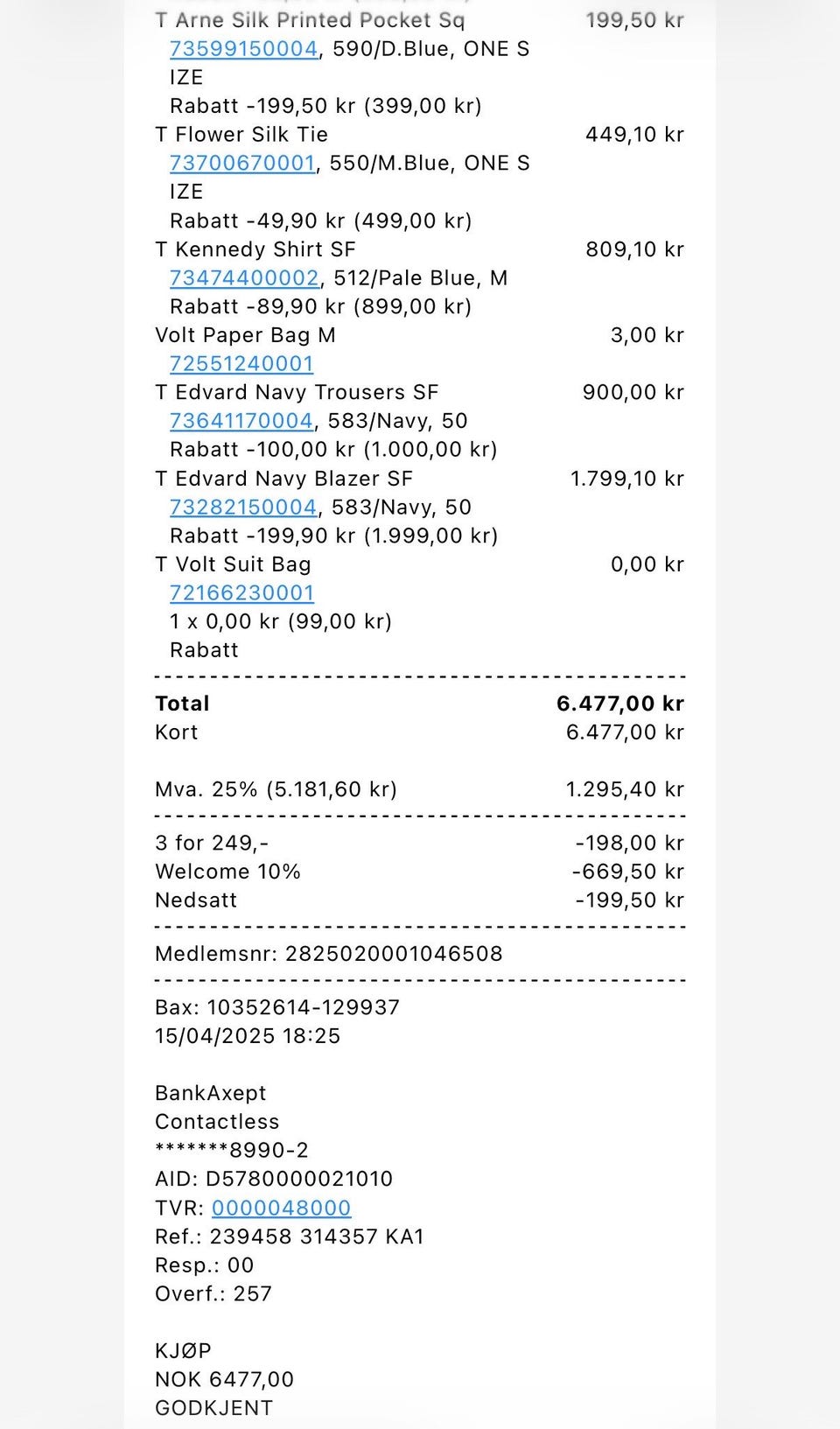
Task: Open Edvard Navy Blazer code 73282150004
Action: (243, 508)
